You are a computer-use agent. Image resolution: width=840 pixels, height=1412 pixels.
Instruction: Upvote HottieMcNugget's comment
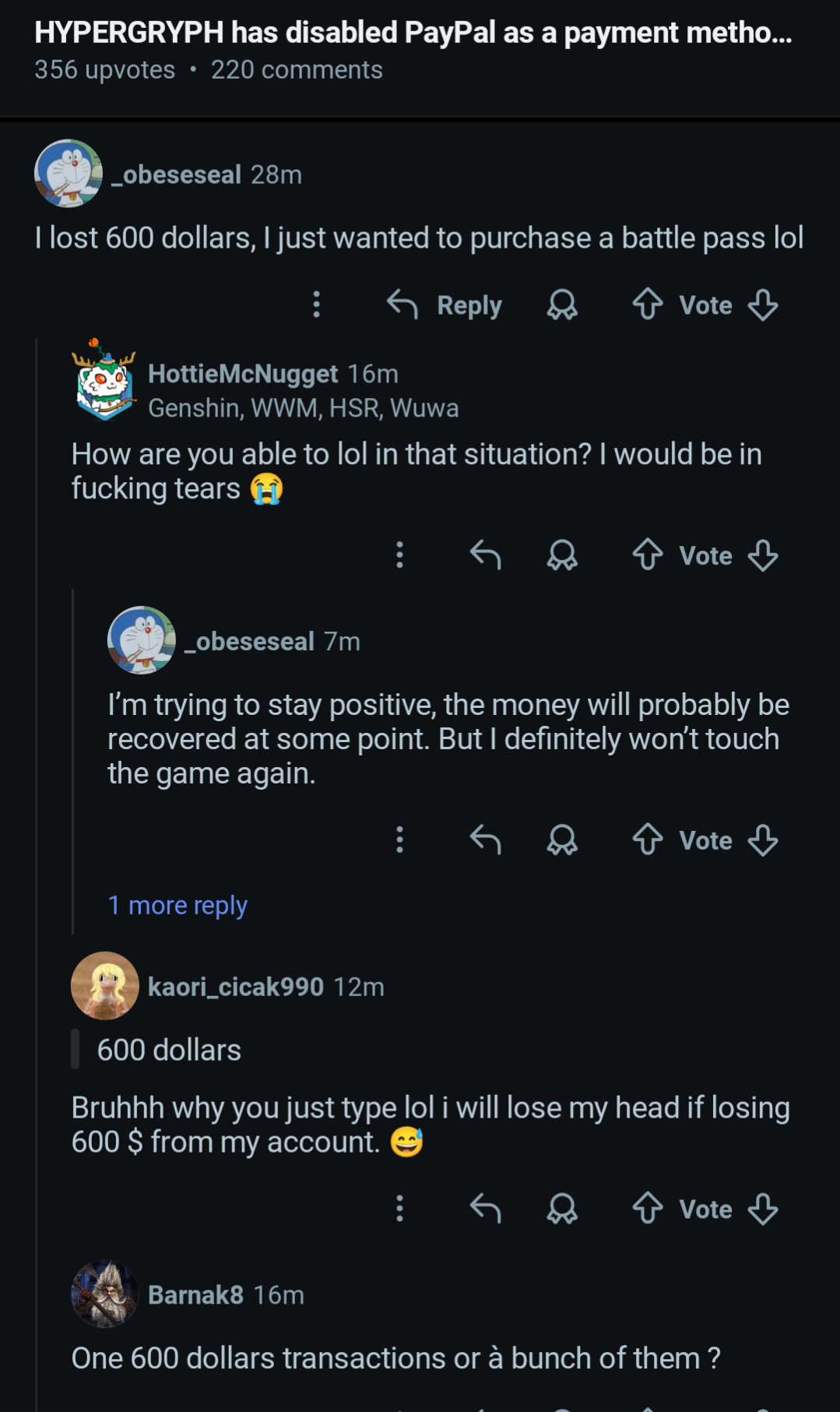click(647, 555)
